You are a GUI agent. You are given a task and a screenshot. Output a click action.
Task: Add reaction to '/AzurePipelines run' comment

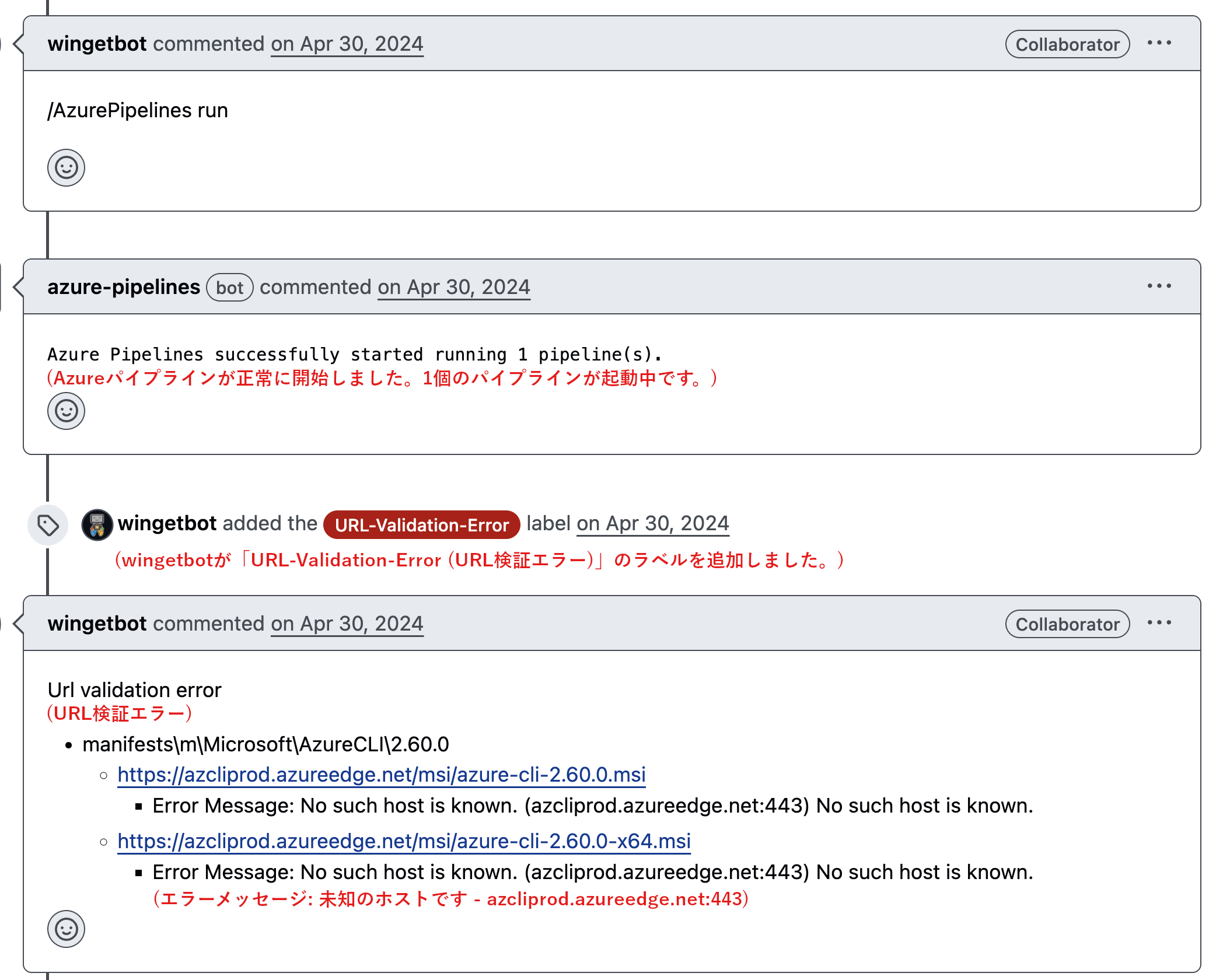66,168
